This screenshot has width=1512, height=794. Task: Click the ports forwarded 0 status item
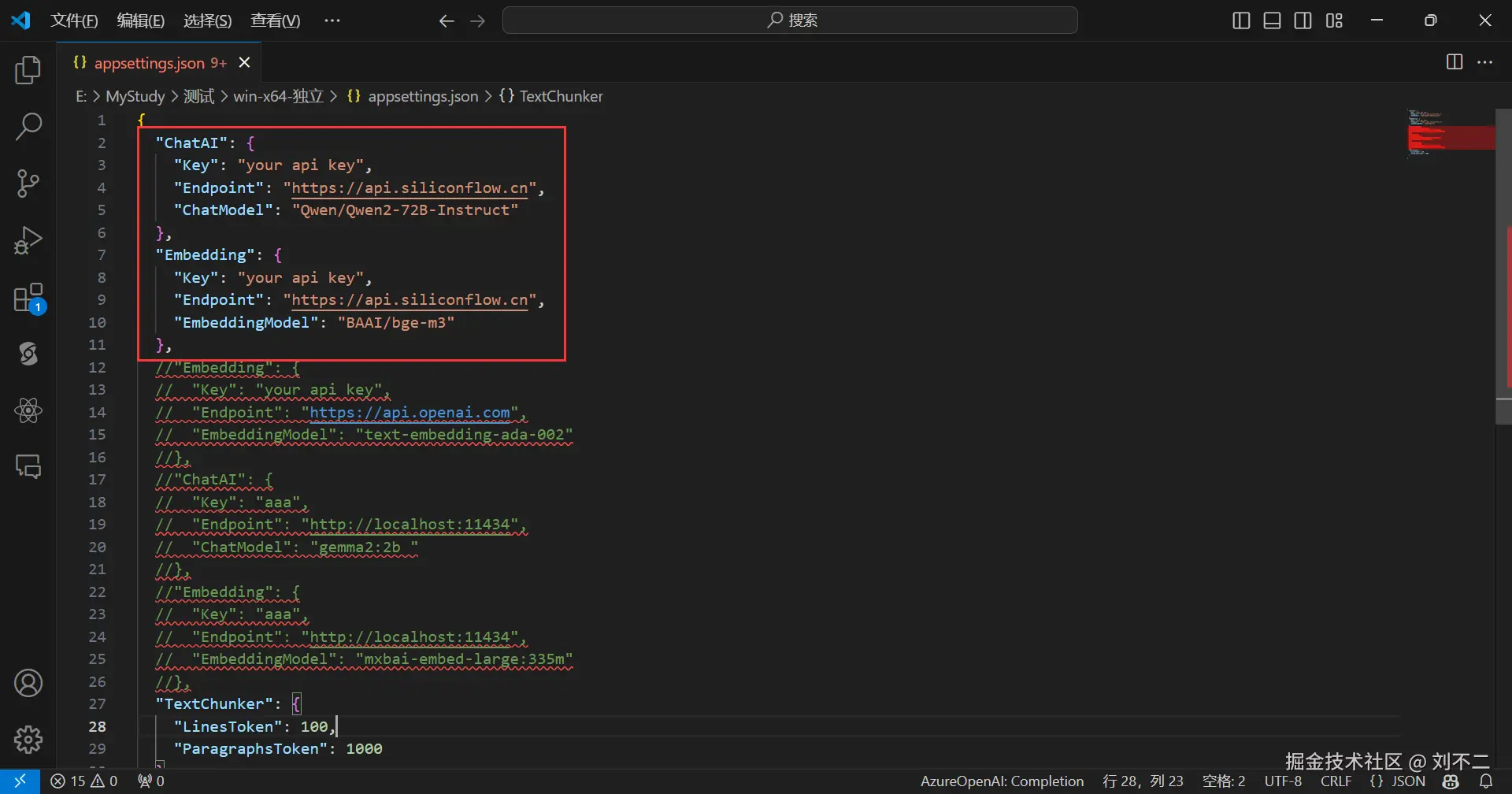coord(150,781)
